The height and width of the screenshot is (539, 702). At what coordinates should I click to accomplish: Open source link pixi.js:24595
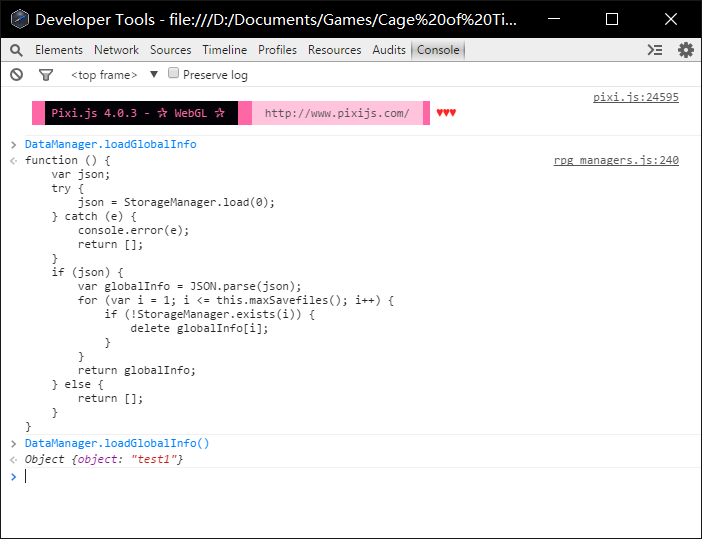pyautogui.click(x=636, y=97)
